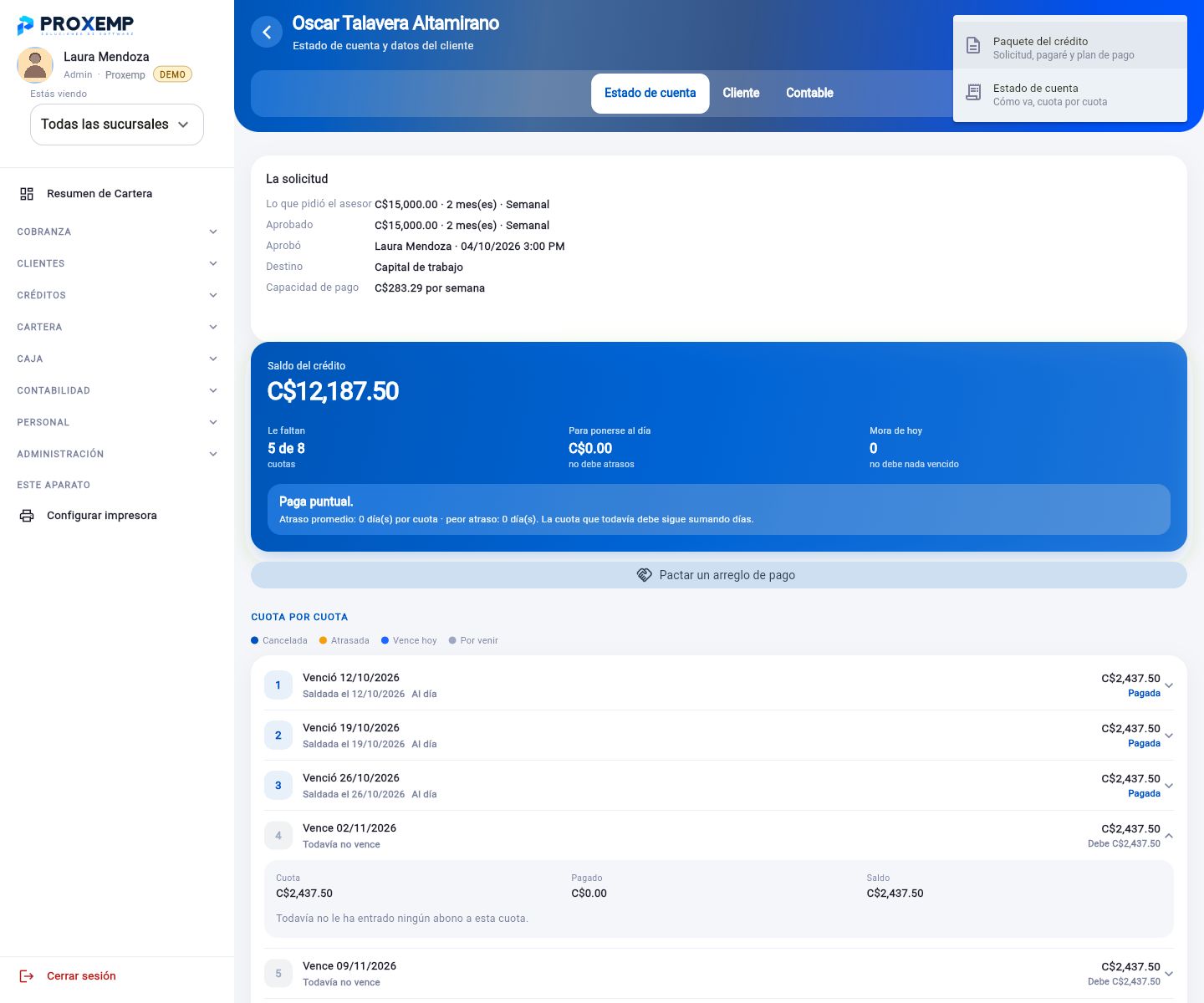Image resolution: width=1204 pixels, height=1003 pixels.
Task: Expand the Contabilidad menu section
Action: [117, 390]
